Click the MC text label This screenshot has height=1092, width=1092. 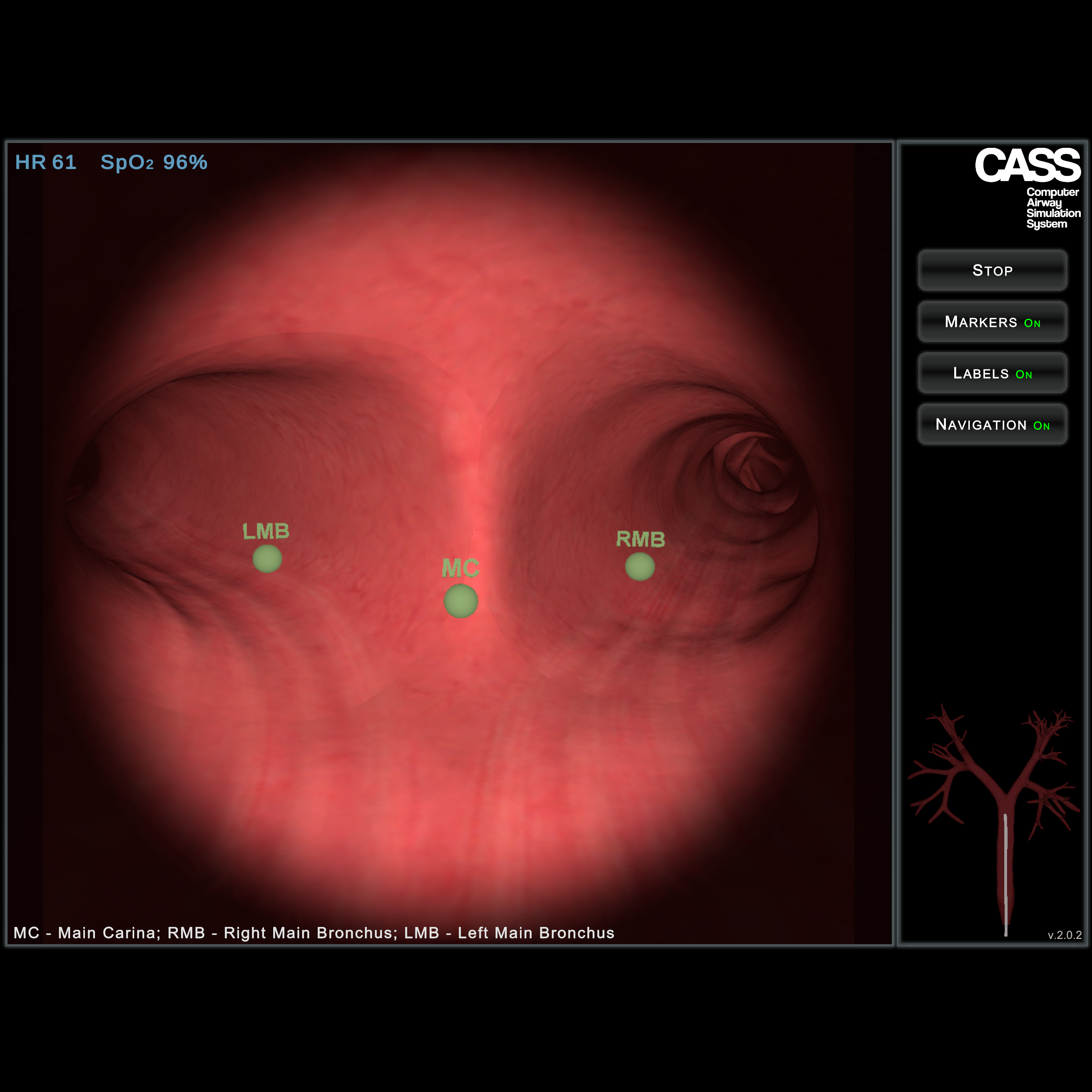click(x=460, y=568)
